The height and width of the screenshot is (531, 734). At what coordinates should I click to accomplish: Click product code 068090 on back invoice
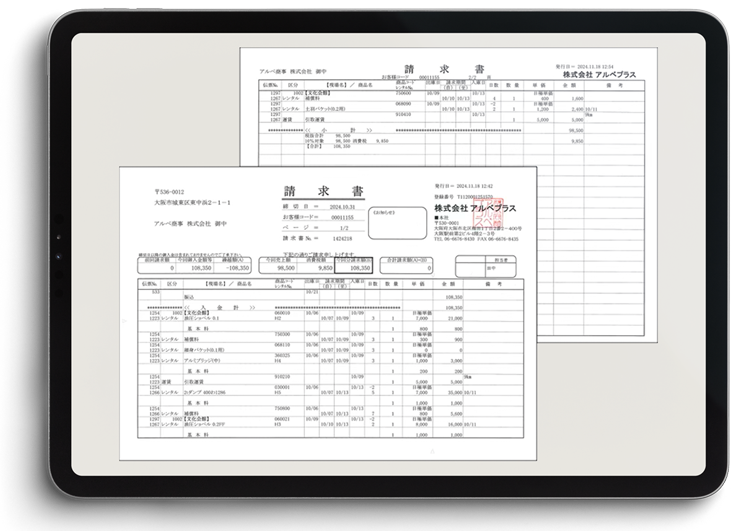tap(403, 103)
